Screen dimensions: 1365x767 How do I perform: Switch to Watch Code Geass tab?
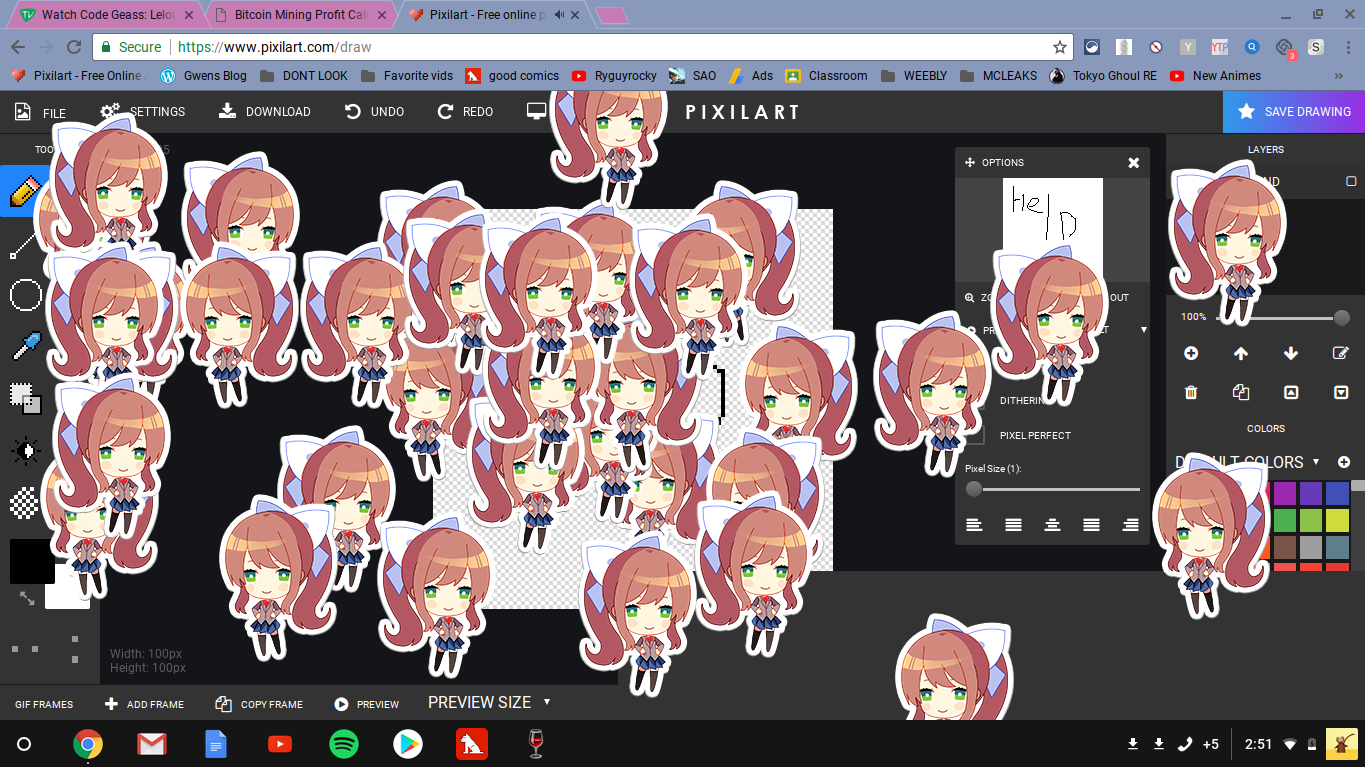107,15
